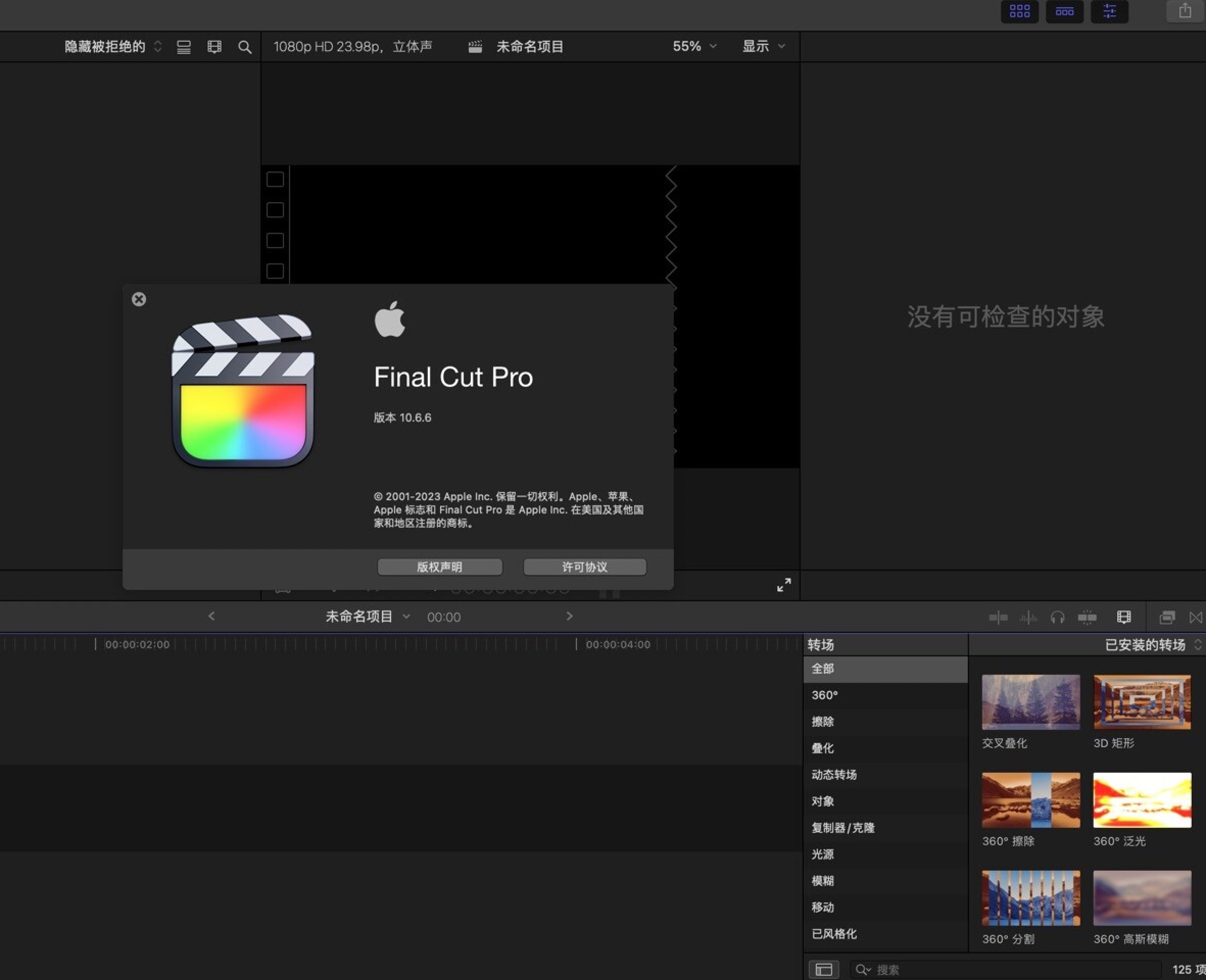Open the 55% zoom dropdown

[694, 46]
